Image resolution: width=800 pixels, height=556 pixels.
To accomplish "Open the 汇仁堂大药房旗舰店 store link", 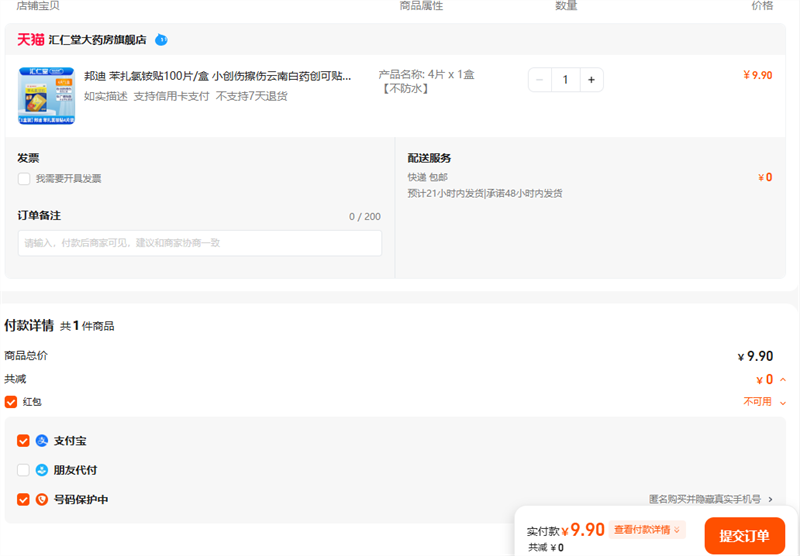I will (97, 40).
